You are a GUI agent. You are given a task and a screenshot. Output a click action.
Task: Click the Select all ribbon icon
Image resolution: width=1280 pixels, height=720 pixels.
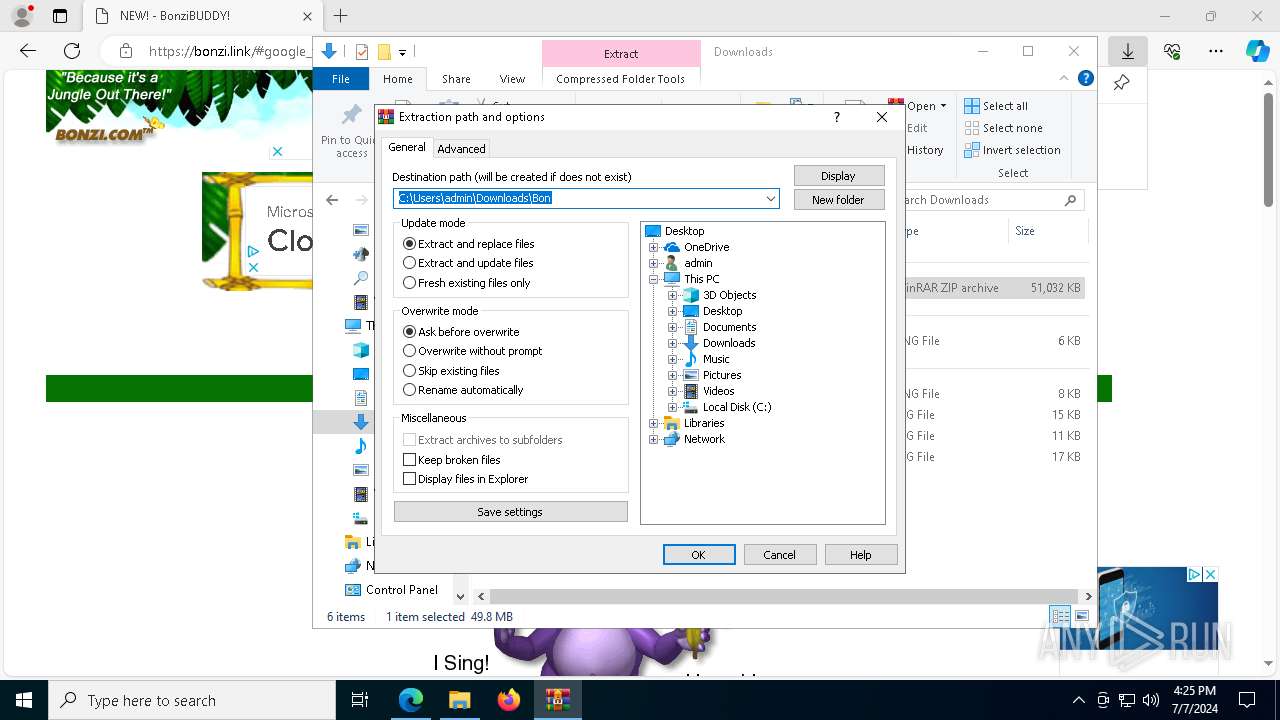click(971, 106)
